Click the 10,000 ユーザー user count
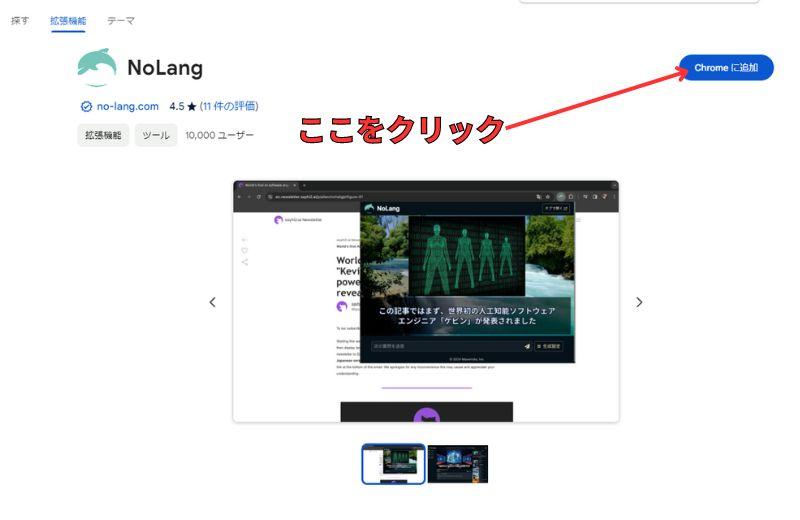Screen dimensions: 800x520 [219, 135]
